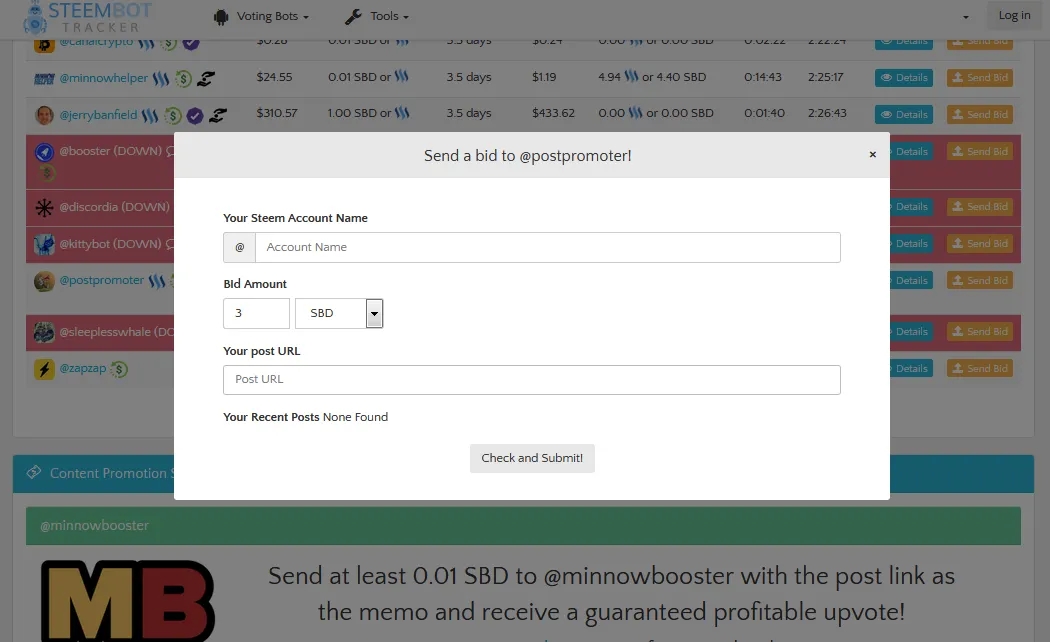1050x642 pixels.
Task: Click the $433.62 value in jerrybanfield row
Action: pyautogui.click(x=553, y=113)
